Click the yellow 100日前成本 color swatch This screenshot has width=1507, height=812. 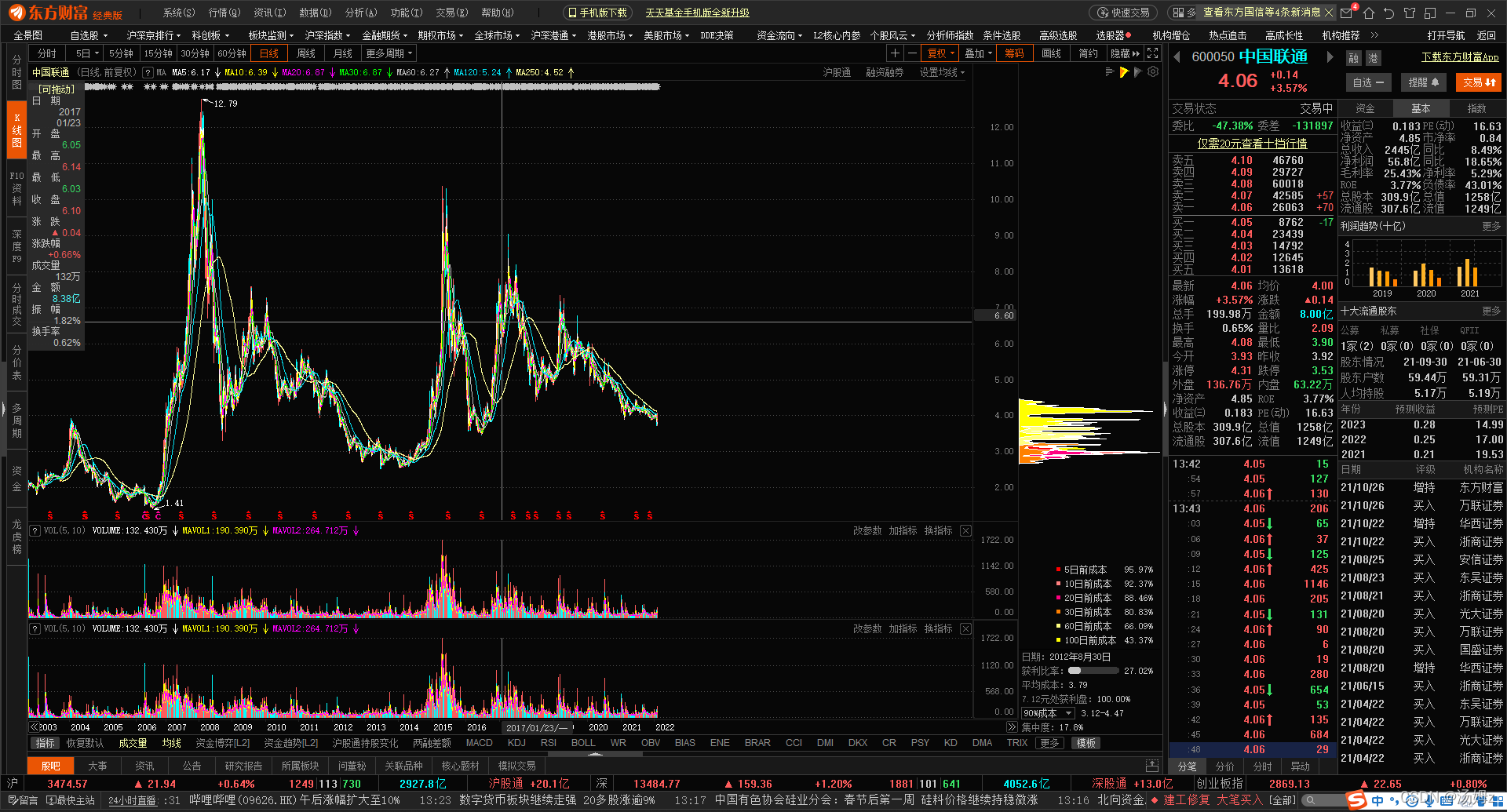pos(1058,641)
